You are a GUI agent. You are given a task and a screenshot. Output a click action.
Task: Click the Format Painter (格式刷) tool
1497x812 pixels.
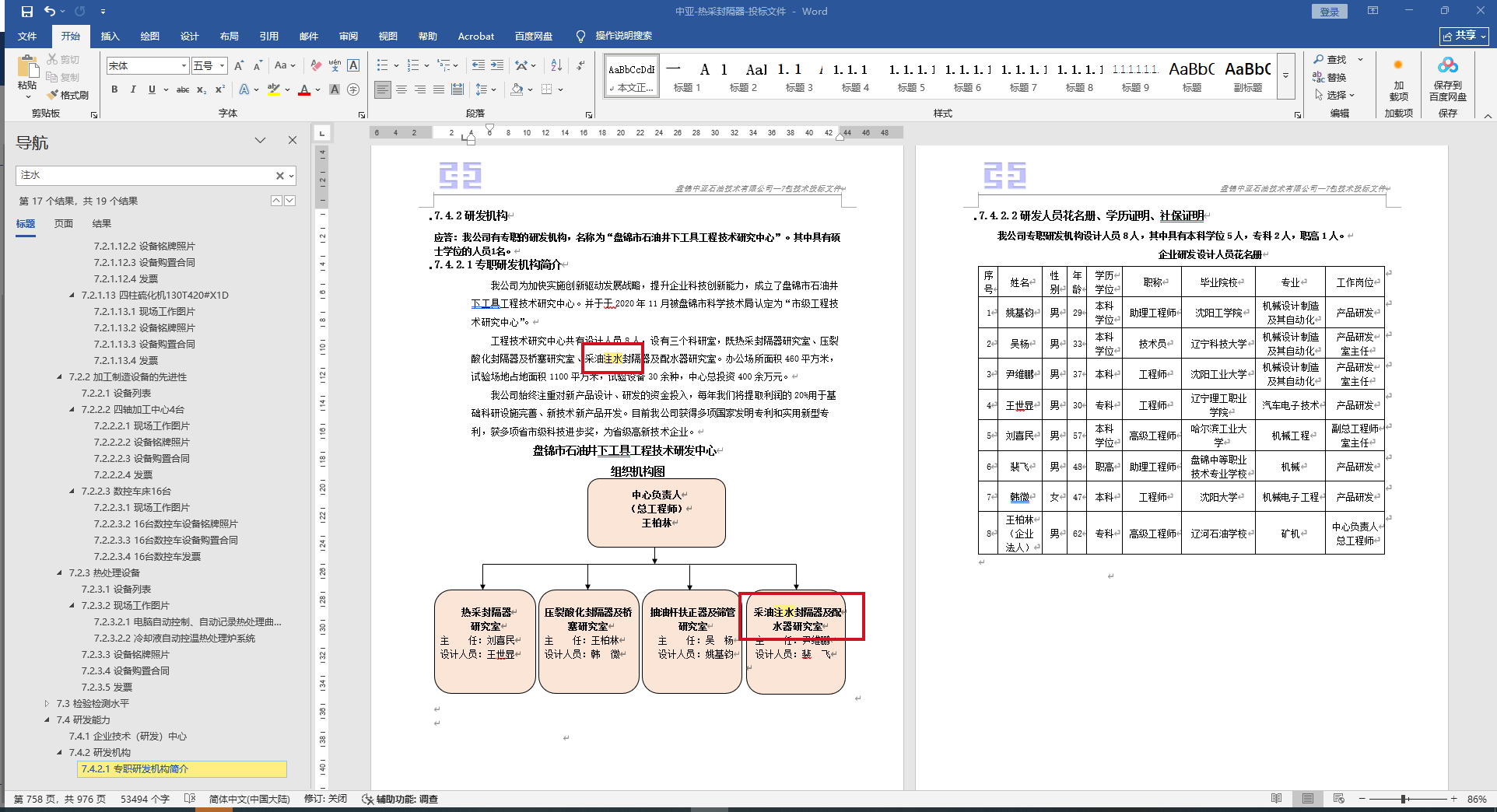68,95
